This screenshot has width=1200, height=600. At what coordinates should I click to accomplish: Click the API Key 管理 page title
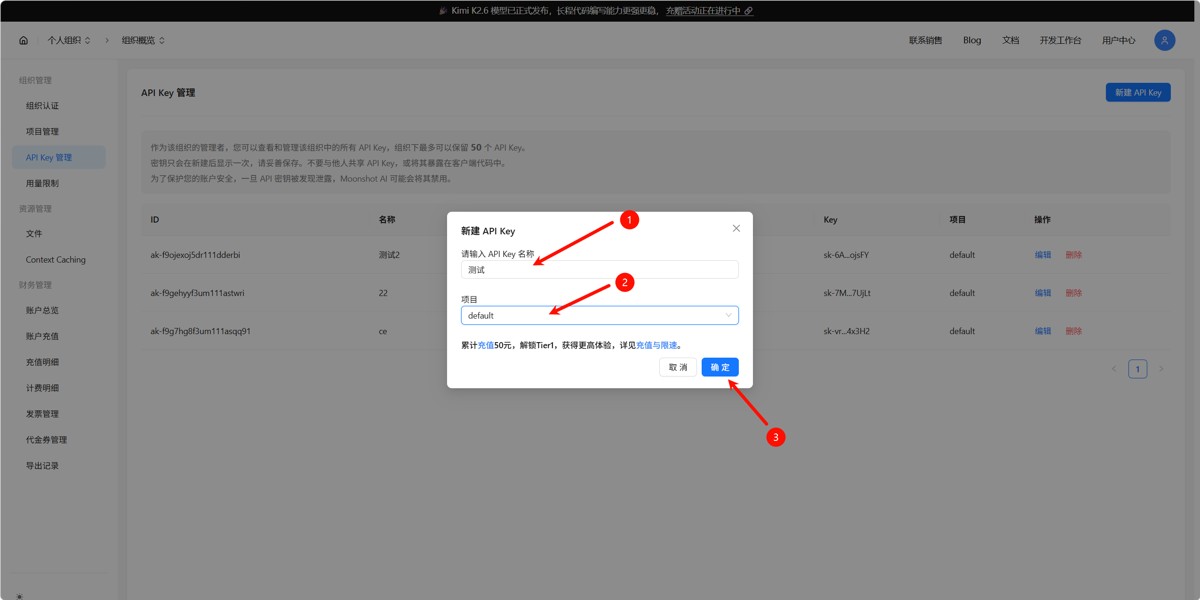tap(168, 93)
